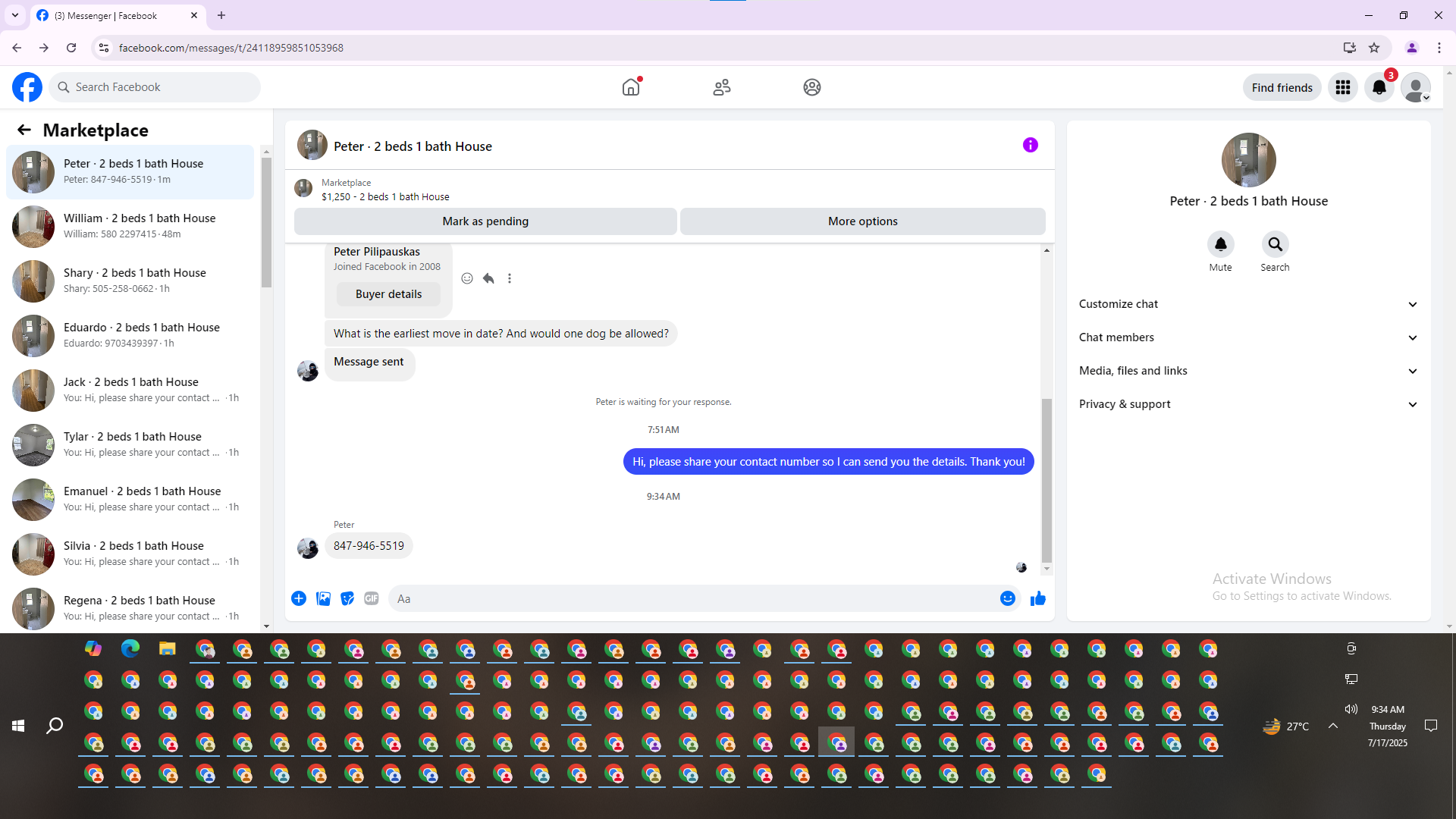Open the Facebook menu grid icon
This screenshot has width=1456, height=819.
coord(1343,87)
